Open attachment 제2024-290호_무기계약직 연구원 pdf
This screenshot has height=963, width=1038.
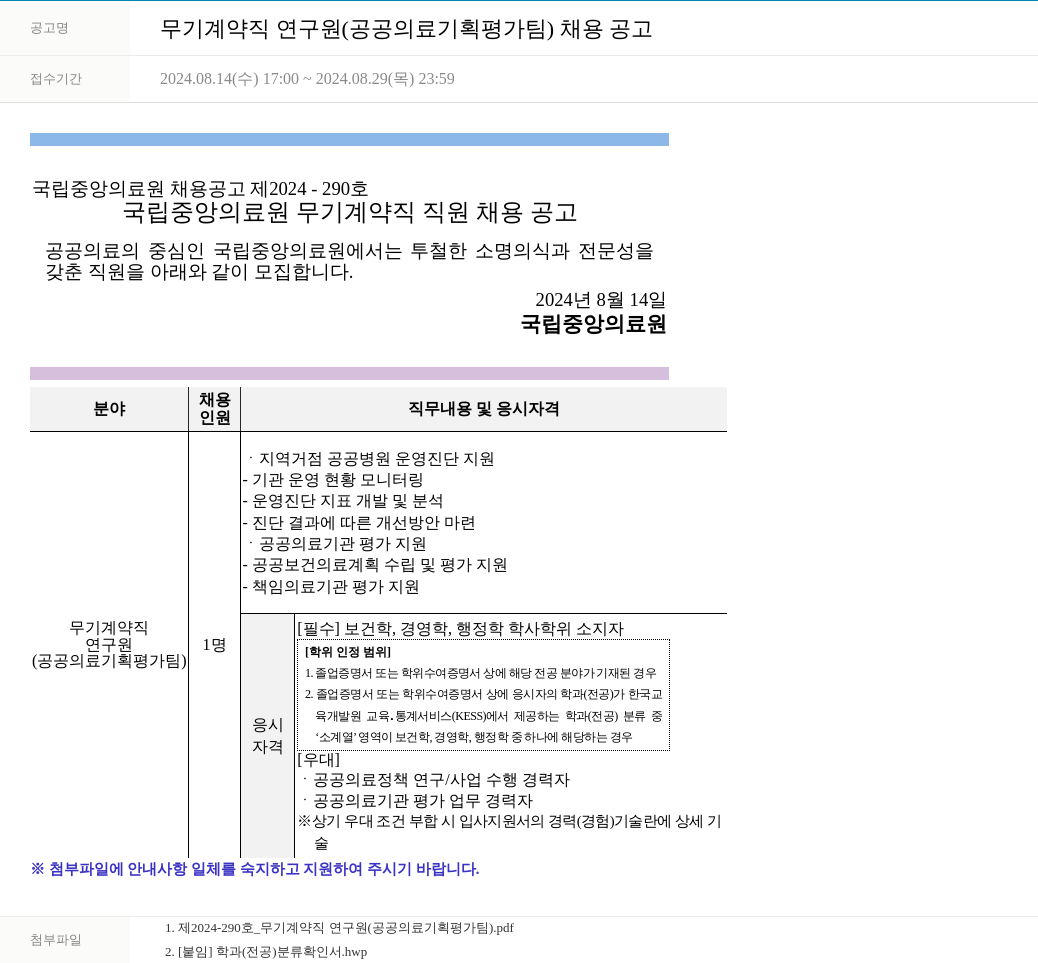(339, 928)
